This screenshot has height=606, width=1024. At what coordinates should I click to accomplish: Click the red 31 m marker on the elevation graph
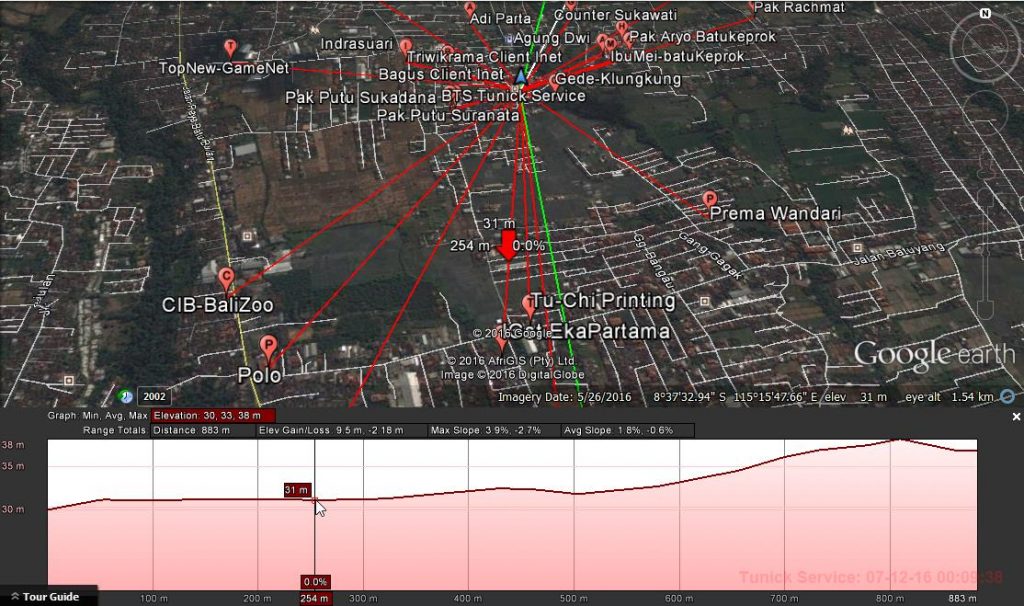297,490
